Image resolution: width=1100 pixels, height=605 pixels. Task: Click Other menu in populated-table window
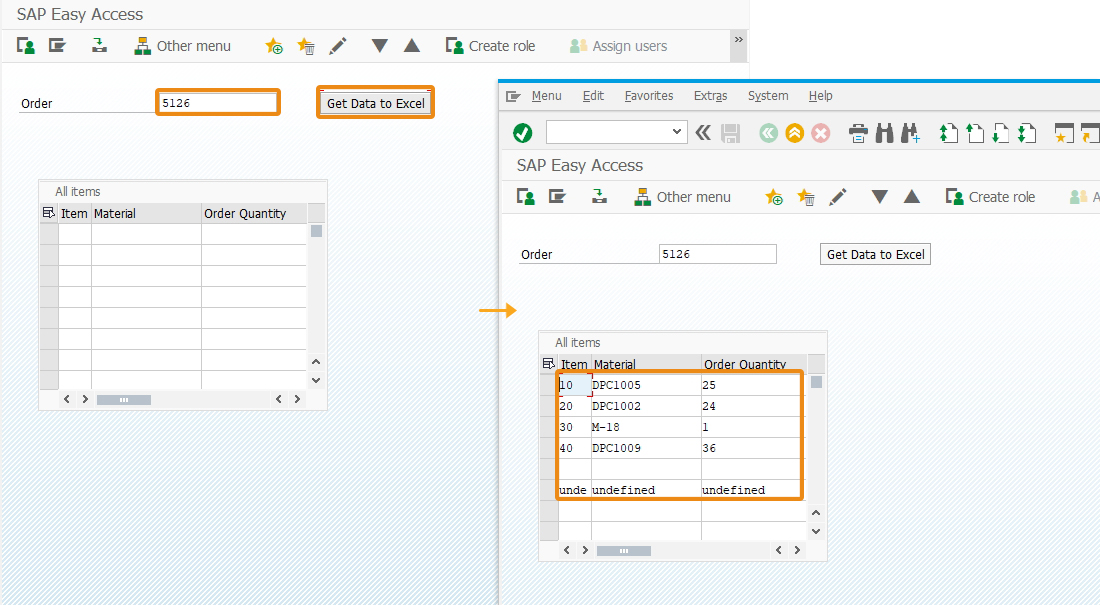(683, 197)
